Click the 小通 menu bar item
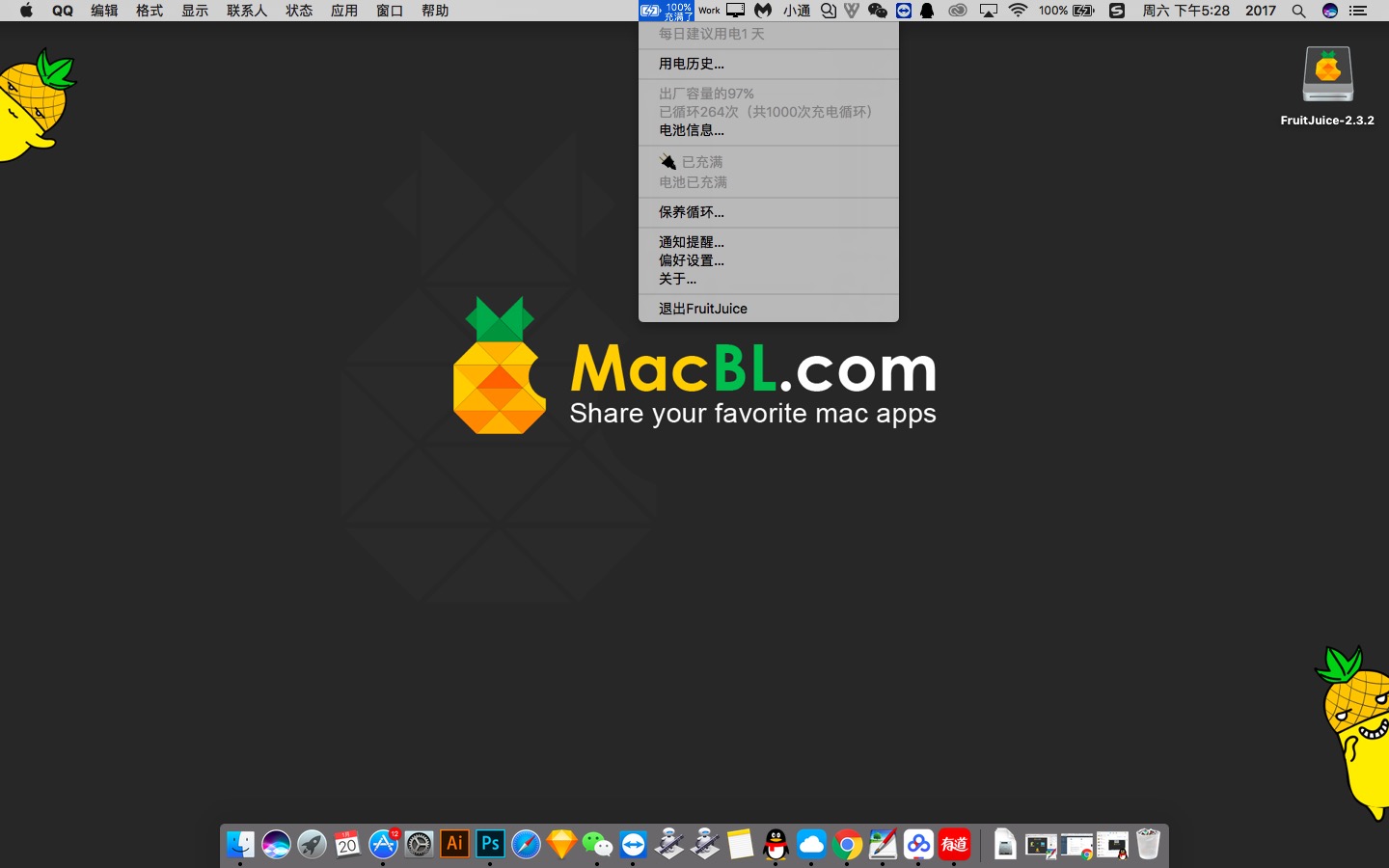This screenshot has height=868, width=1389. pos(797,11)
